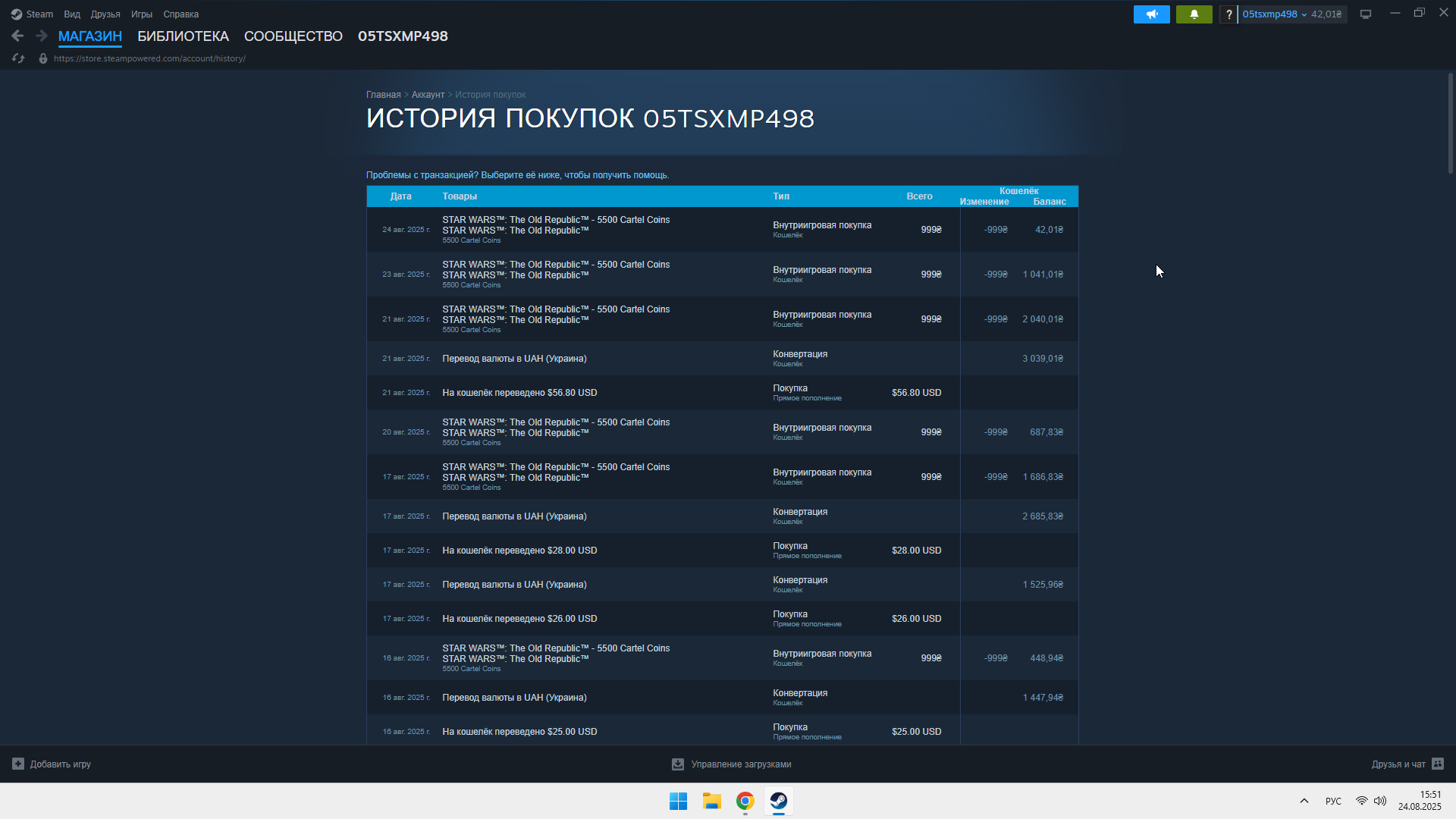Viewport: 1456px width, 819px height.
Task: Open the downloads manager icon
Action: click(x=678, y=764)
